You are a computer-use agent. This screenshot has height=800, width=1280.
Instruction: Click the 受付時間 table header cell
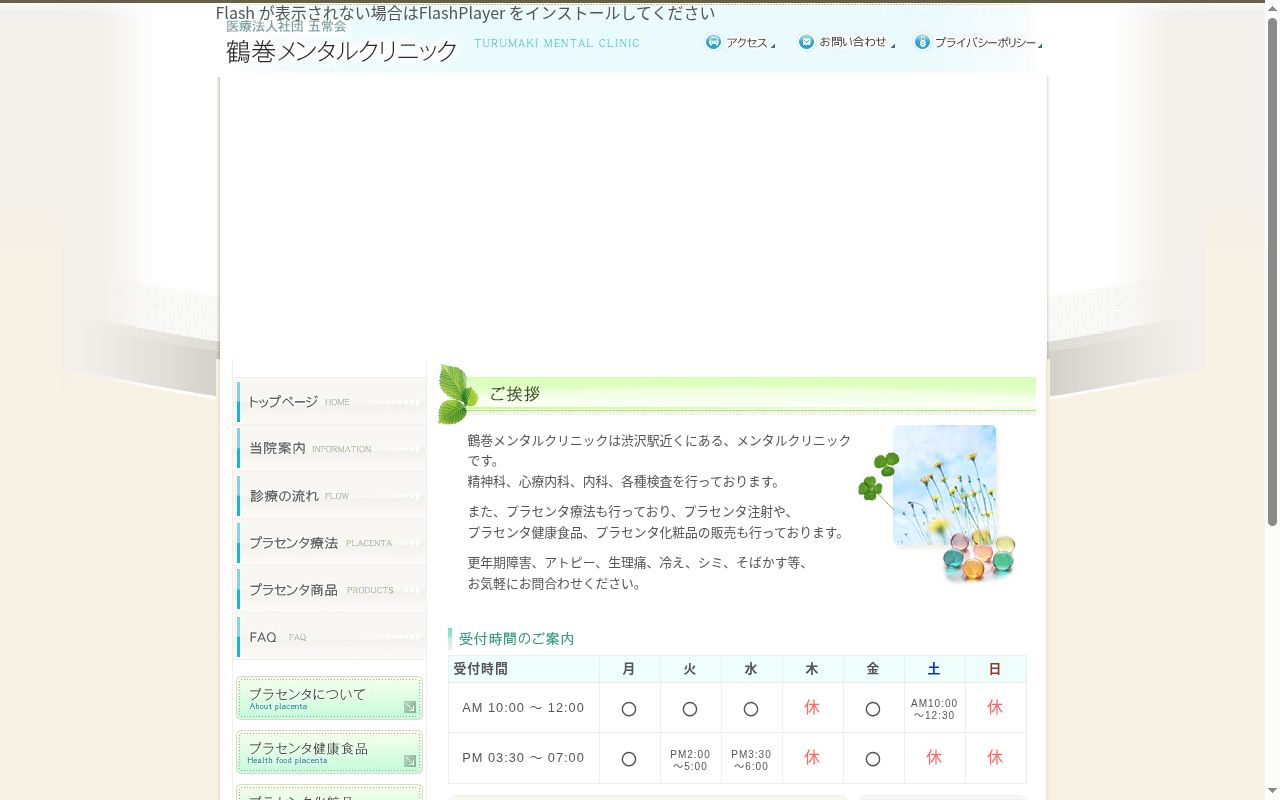[523, 669]
